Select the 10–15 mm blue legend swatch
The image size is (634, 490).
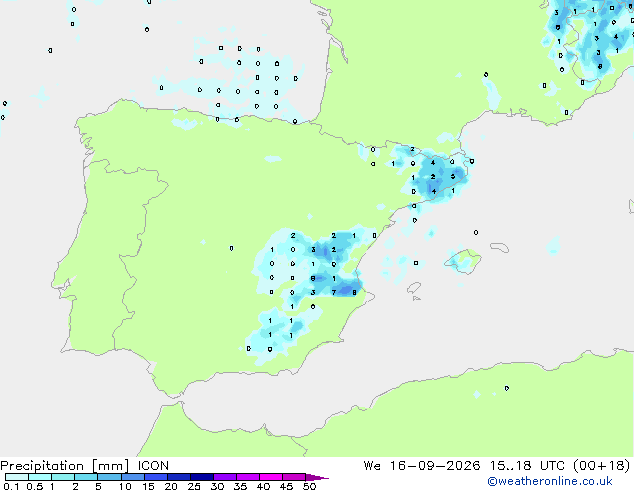(133, 477)
